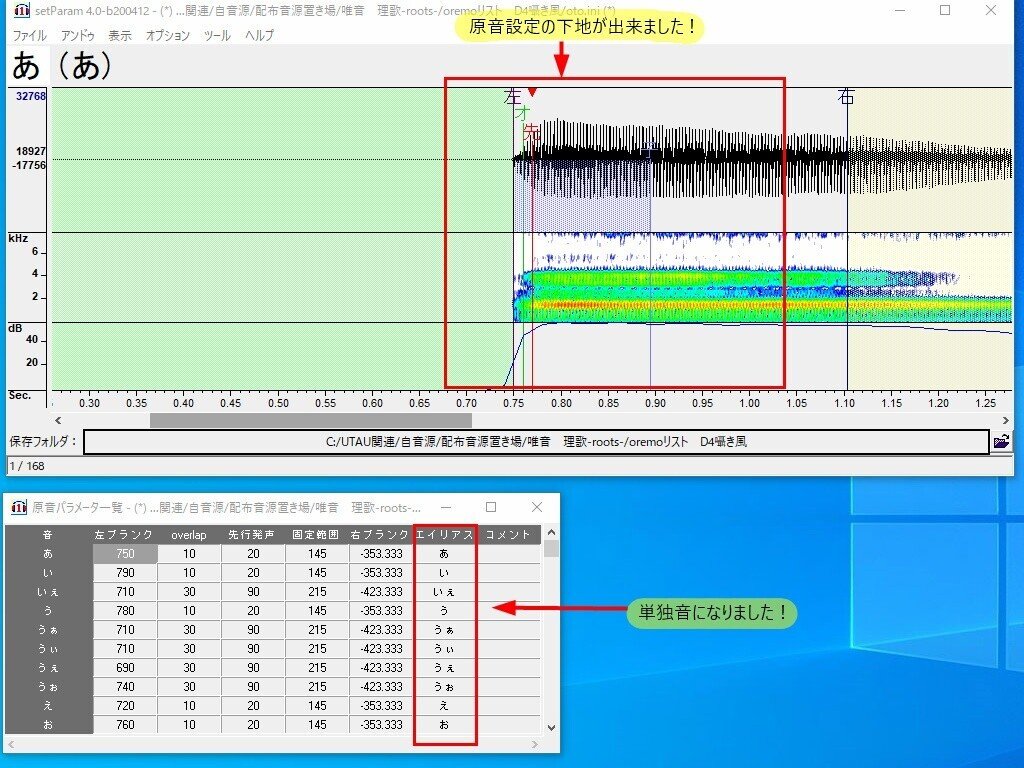Image resolution: width=1024 pixels, height=768 pixels.
Task: Close the 原音パラメータ一覧 window
Action: click(537, 507)
